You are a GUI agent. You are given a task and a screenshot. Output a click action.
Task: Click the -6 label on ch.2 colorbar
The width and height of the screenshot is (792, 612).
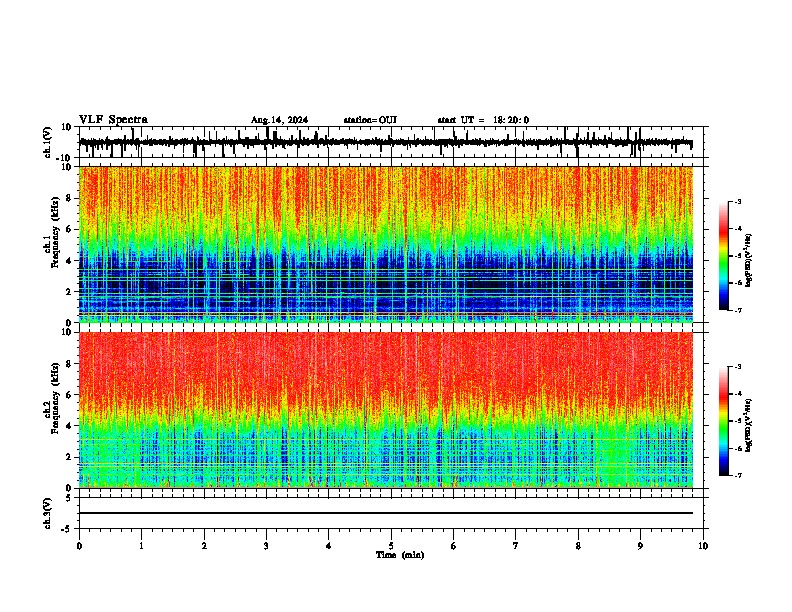point(738,448)
